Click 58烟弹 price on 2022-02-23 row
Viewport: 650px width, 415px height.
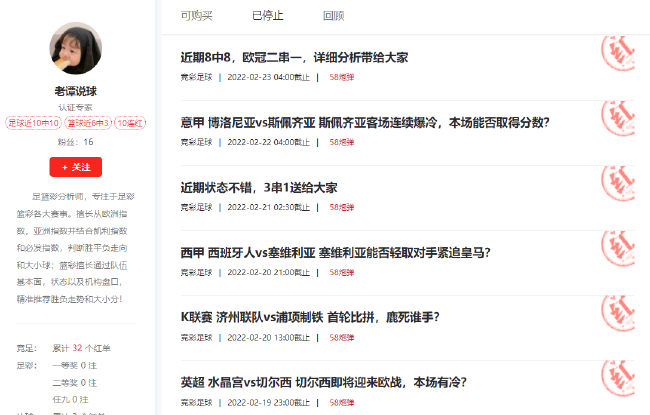click(342, 77)
